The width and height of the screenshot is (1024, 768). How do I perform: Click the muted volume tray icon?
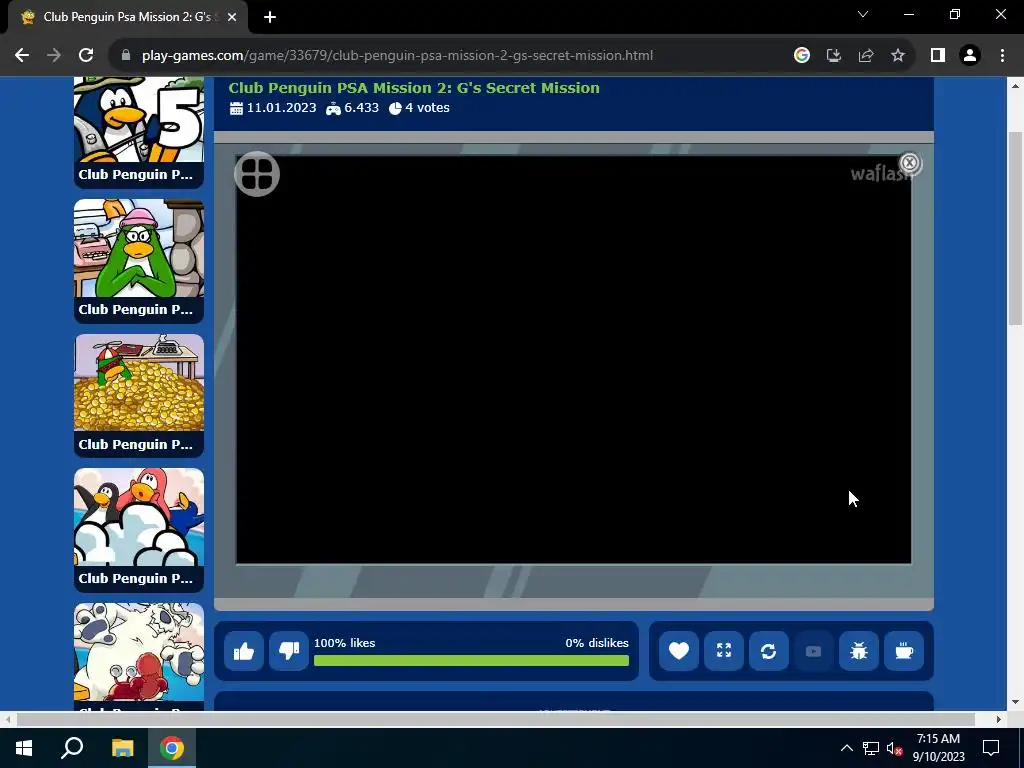click(x=894, y=748)
